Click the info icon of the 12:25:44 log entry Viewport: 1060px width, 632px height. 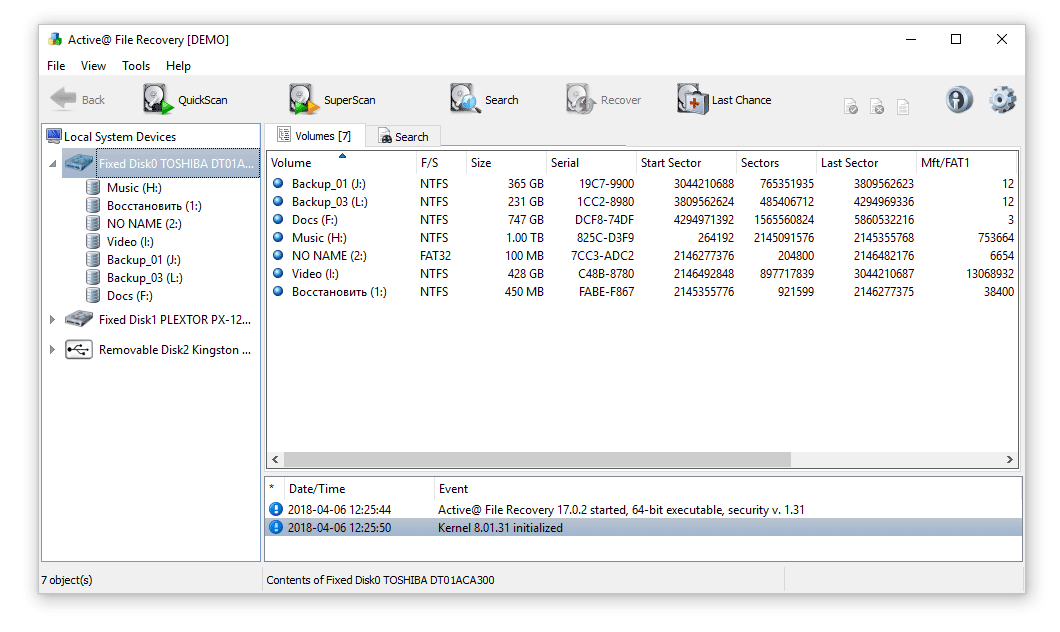click(276, 509)
